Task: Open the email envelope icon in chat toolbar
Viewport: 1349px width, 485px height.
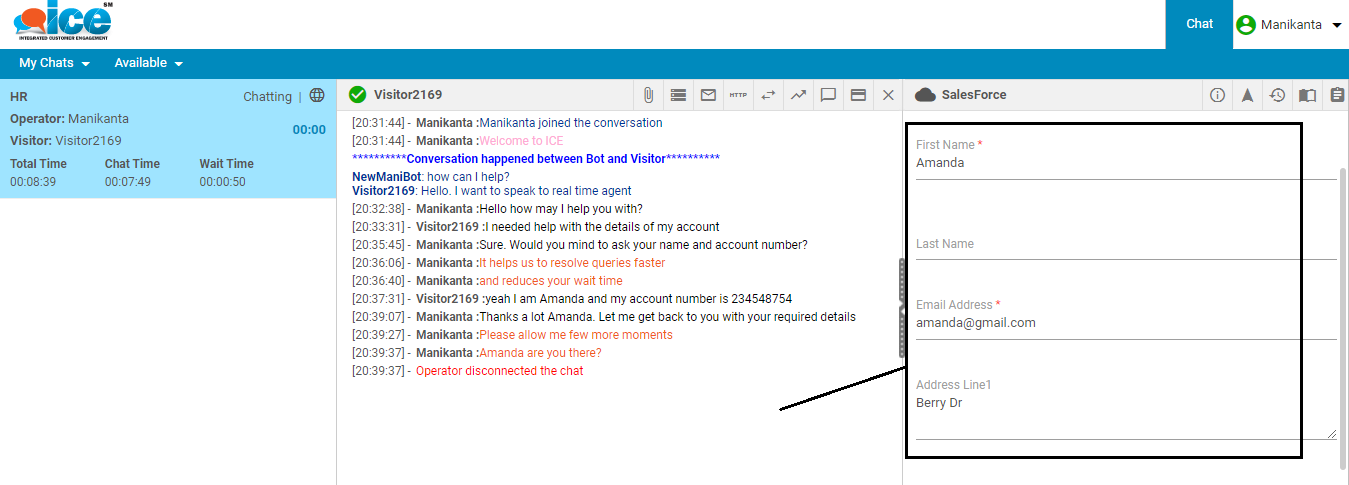Action: (x=708, y=95)
